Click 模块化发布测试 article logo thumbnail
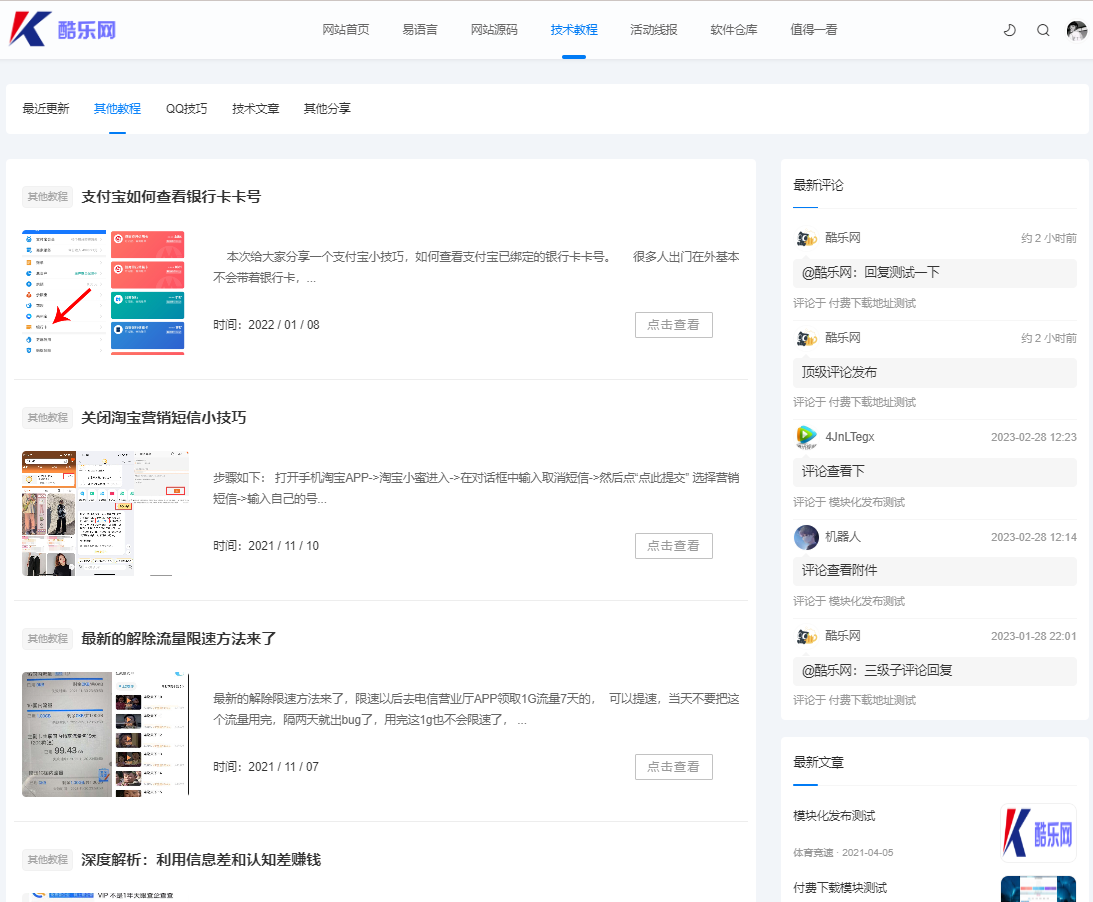Viewport: 1093px width, 902px height. [1038, 833]
